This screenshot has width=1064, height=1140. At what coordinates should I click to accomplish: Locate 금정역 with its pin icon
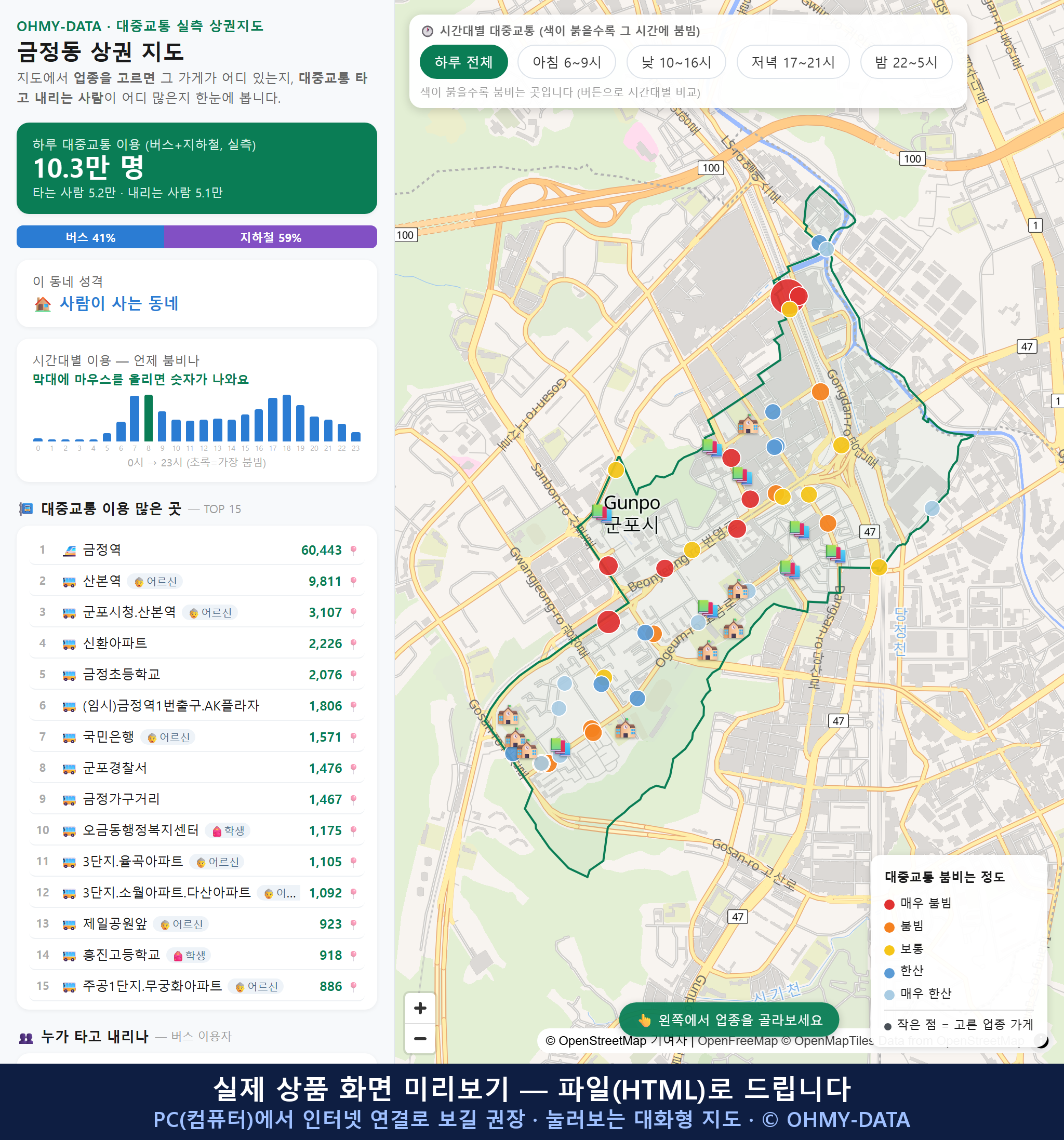click(x=353, y=550)
